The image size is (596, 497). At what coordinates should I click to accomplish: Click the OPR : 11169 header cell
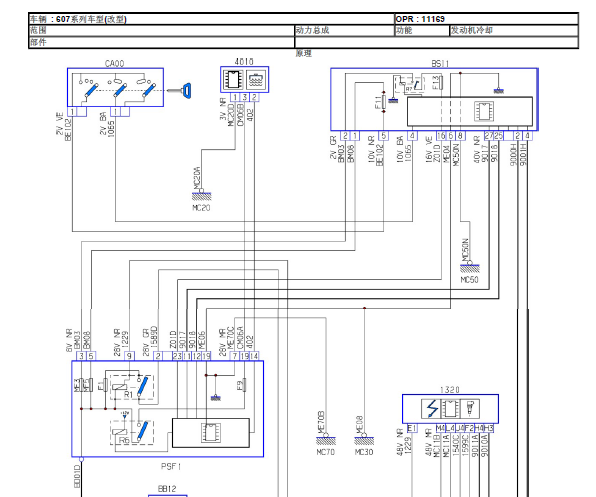click(487, 19)
